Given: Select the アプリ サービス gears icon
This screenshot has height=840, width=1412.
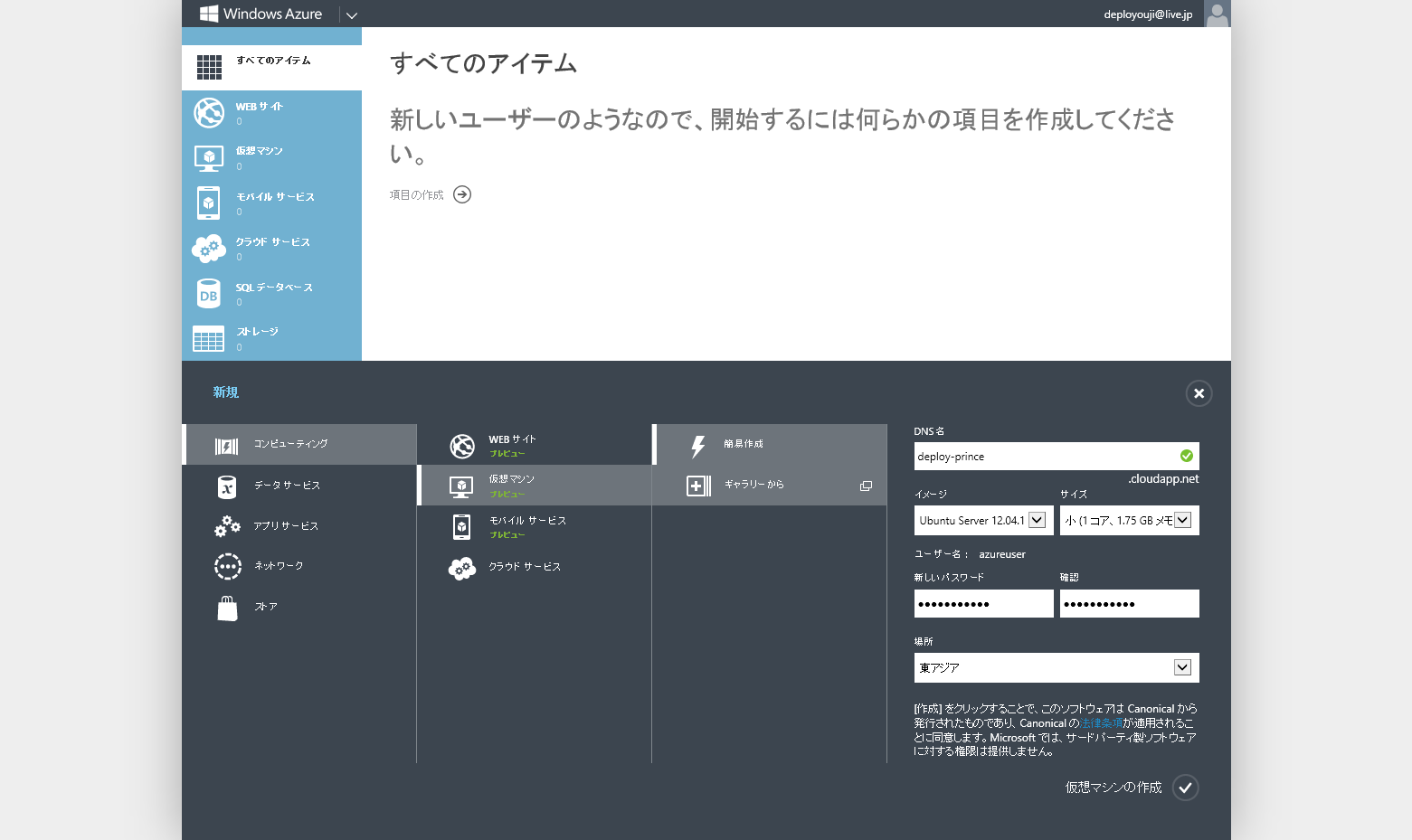Looking at the screenshot, I should [x=227, y=527].
